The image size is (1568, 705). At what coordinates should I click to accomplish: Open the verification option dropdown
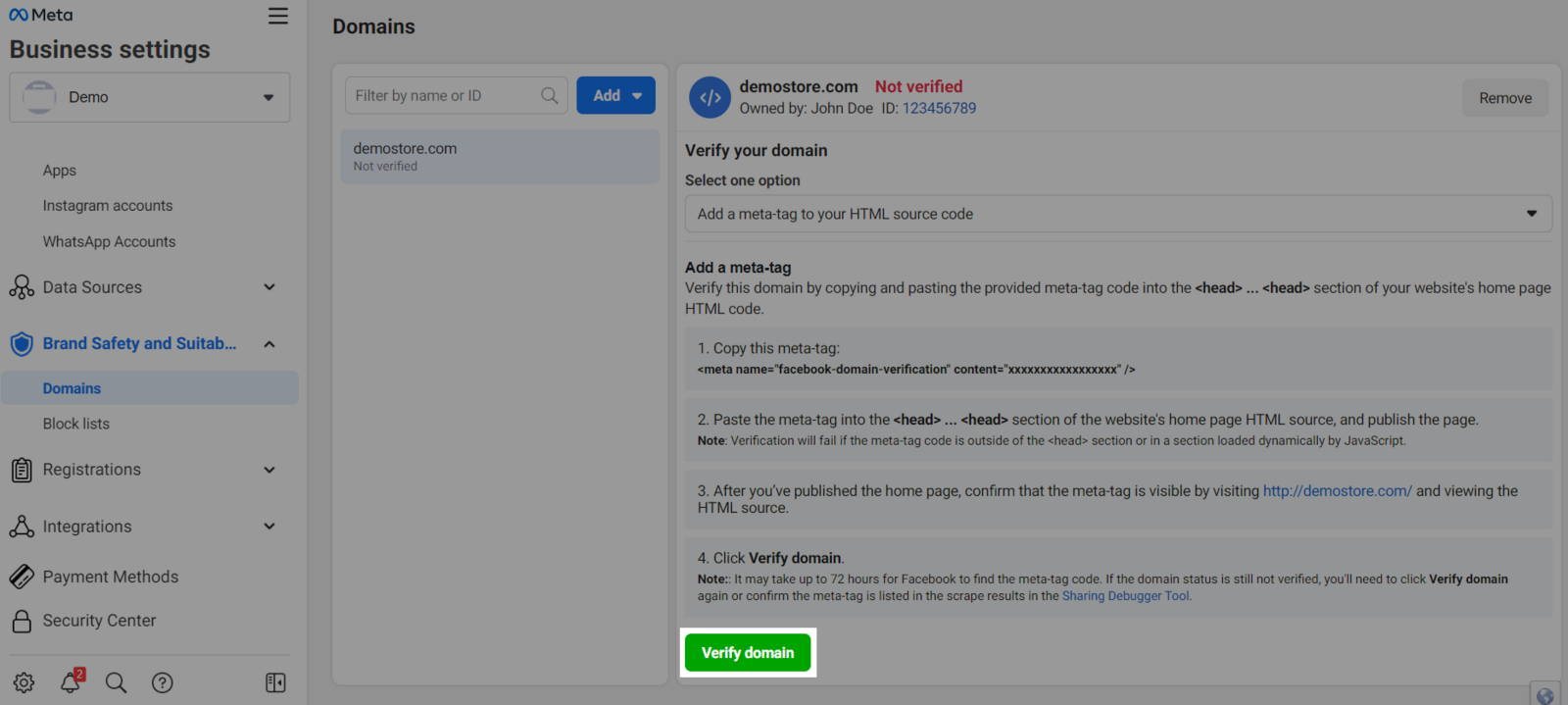pos(1118,214)
